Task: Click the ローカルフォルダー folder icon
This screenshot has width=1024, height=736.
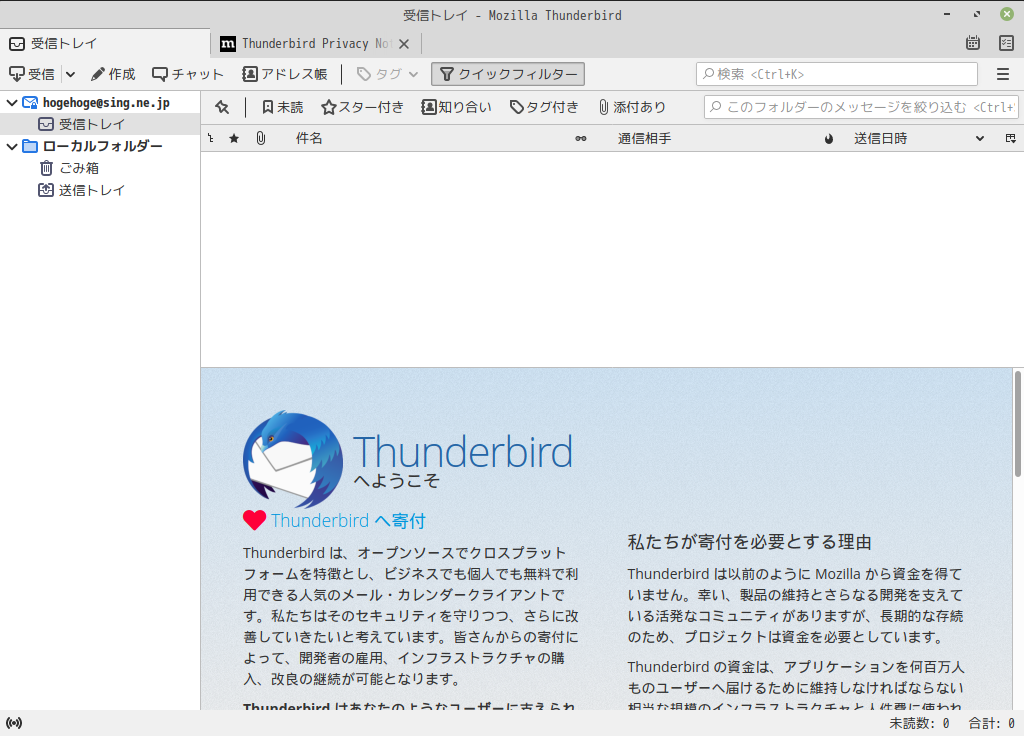Action: 30,146
